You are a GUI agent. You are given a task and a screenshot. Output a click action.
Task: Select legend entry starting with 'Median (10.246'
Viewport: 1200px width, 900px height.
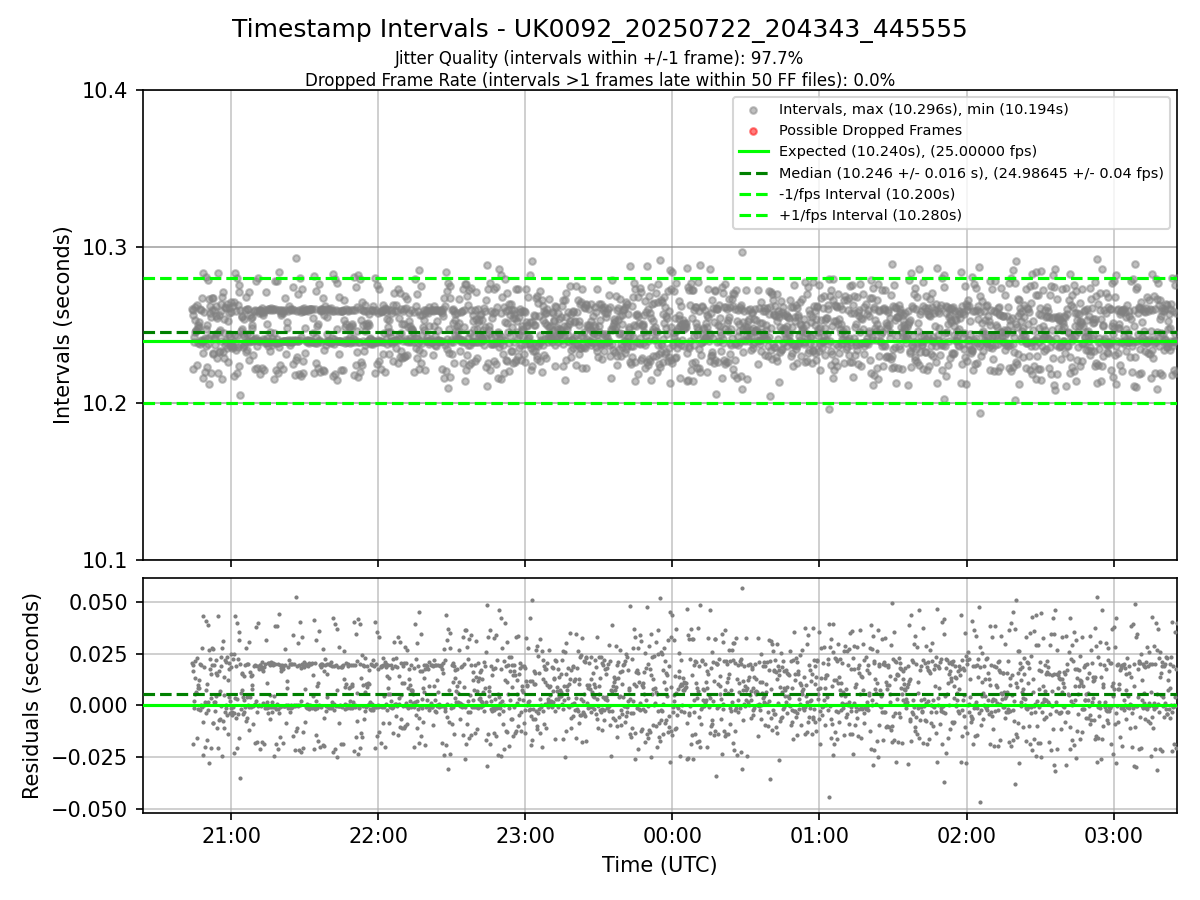coord(971,173)
